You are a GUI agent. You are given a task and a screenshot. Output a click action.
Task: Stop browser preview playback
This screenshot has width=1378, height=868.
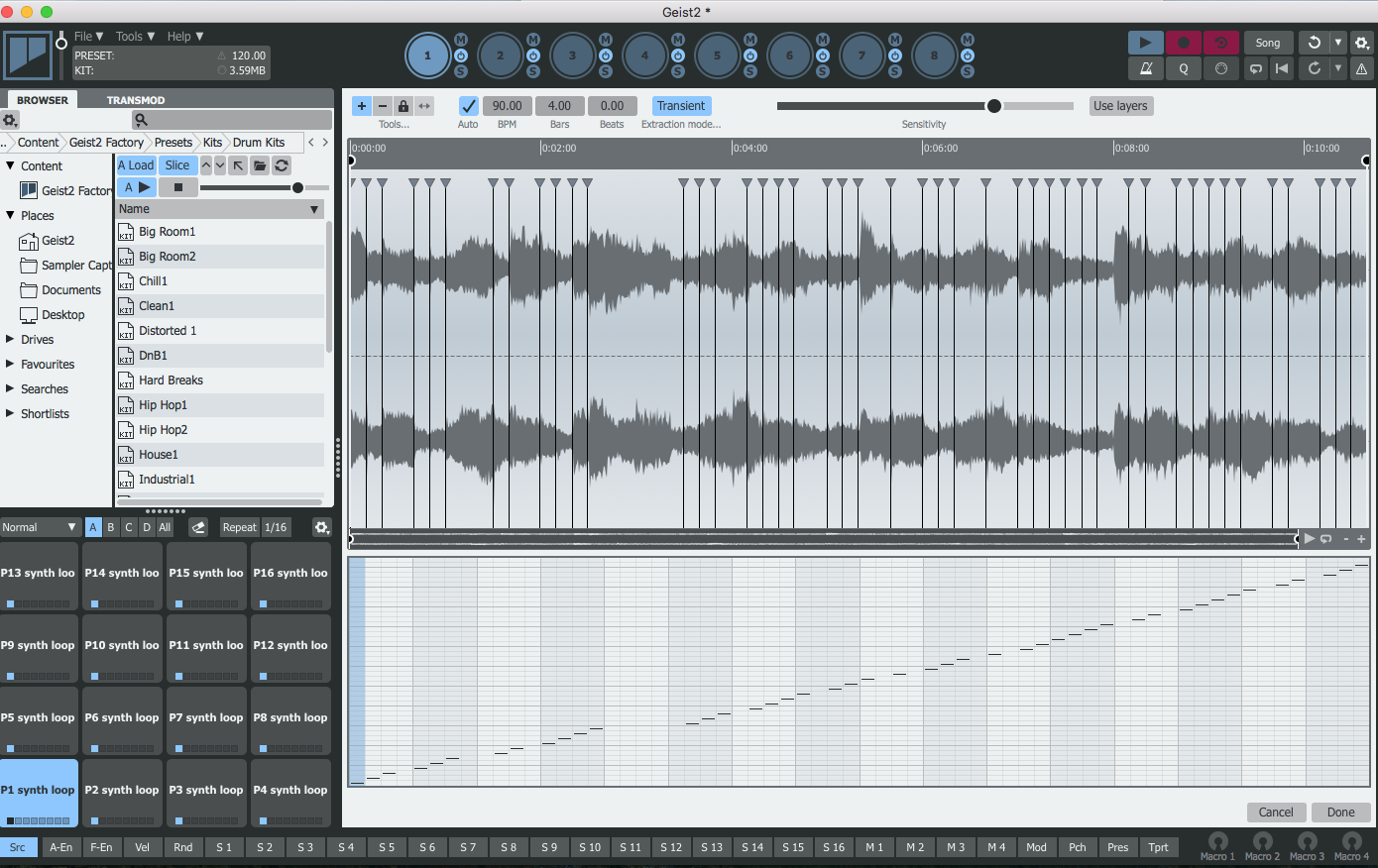[178, 187]
